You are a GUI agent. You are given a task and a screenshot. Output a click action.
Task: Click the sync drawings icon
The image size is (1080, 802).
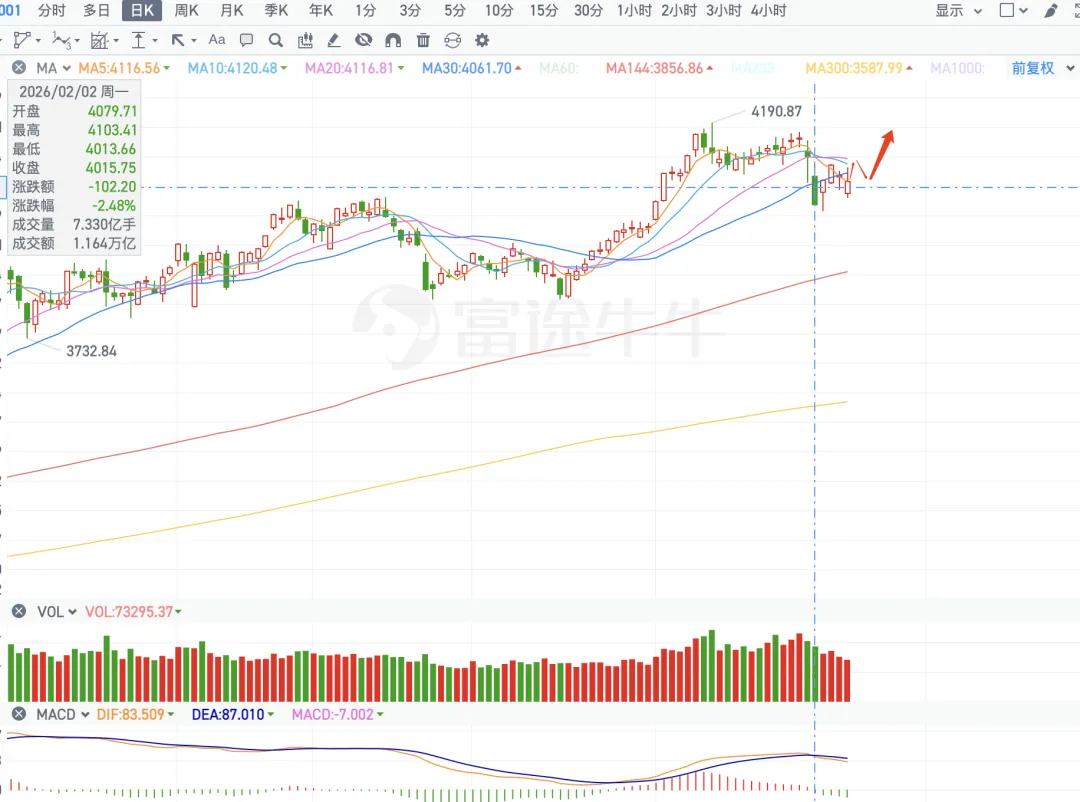click(453, 40)
